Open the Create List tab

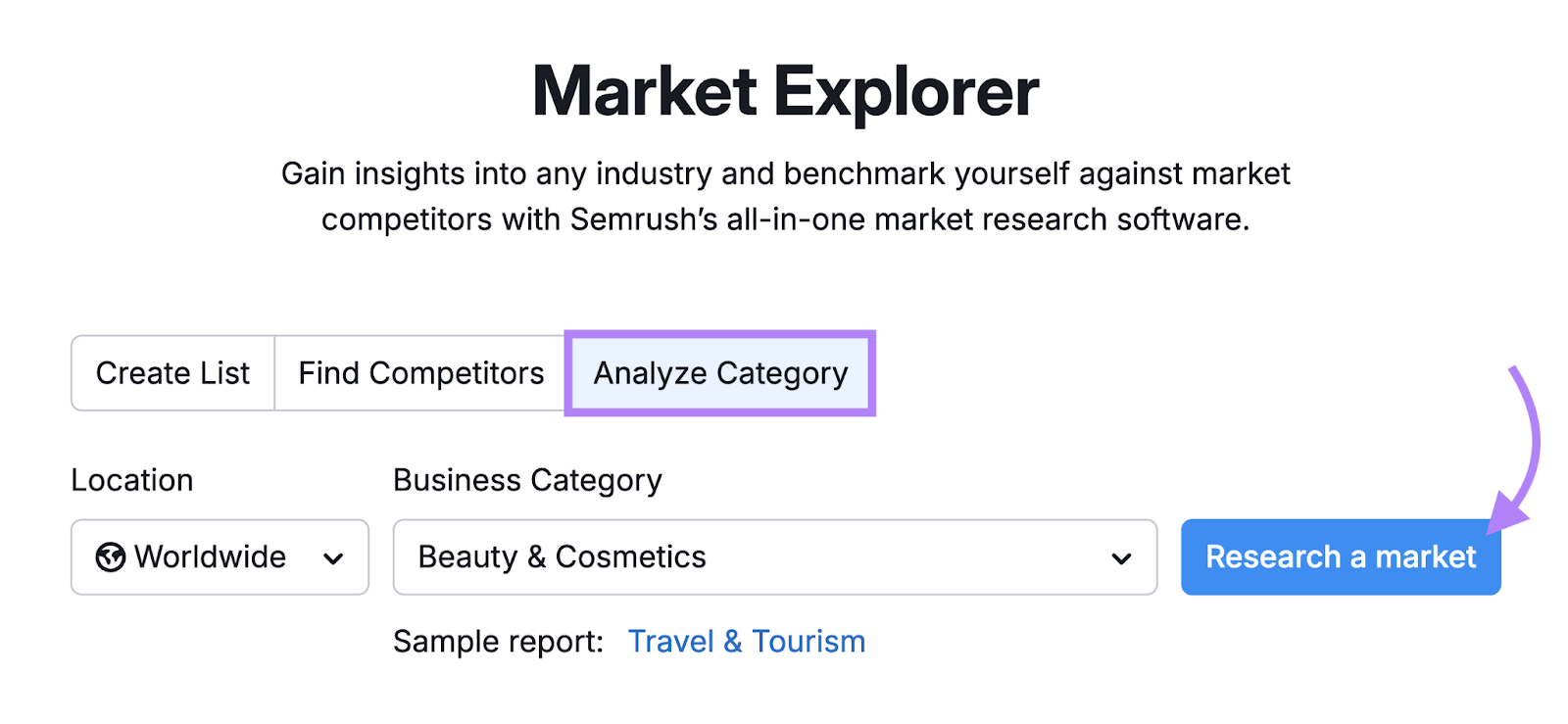(x=171, y=373)
